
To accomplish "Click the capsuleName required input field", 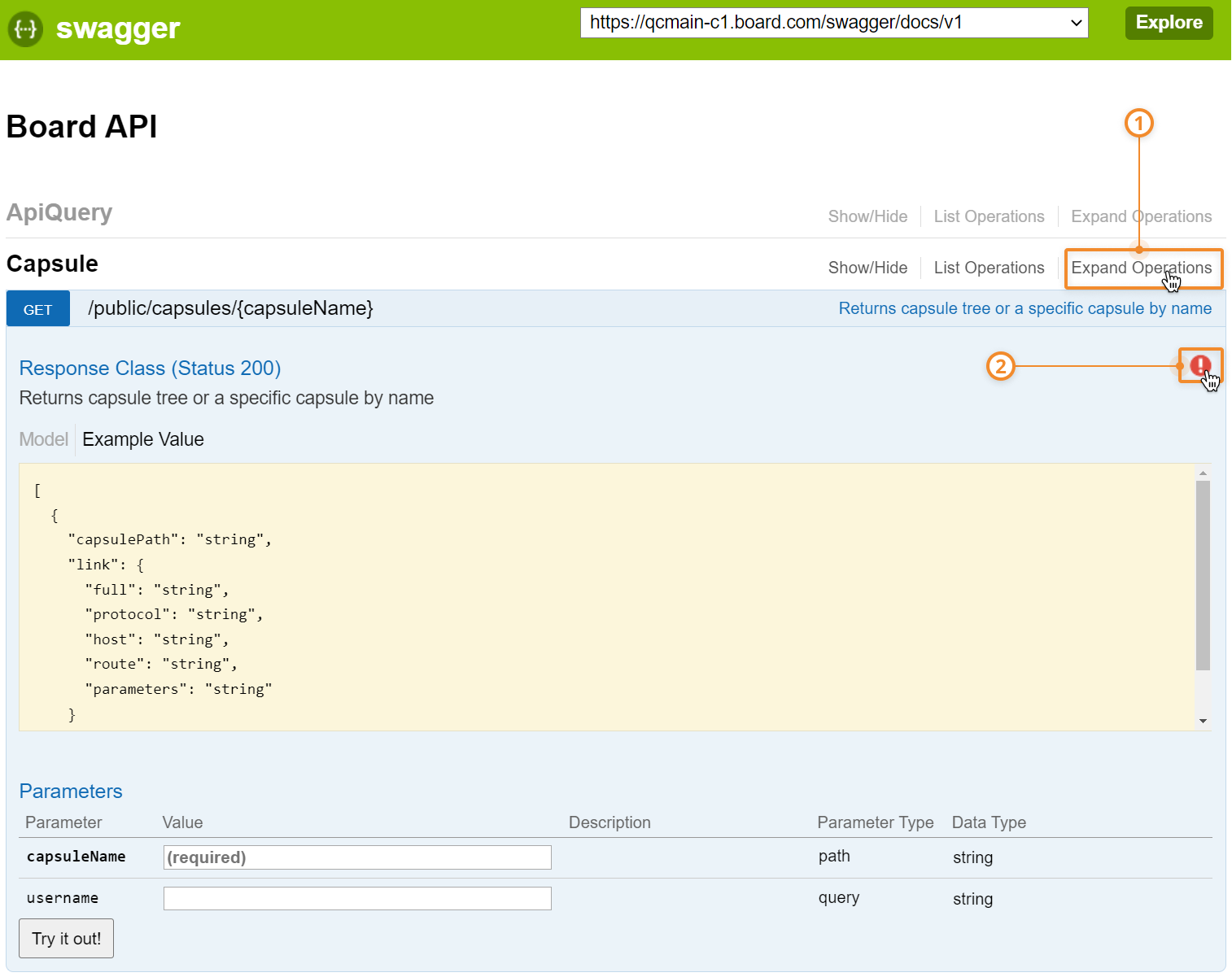I will tap(357, 857).
